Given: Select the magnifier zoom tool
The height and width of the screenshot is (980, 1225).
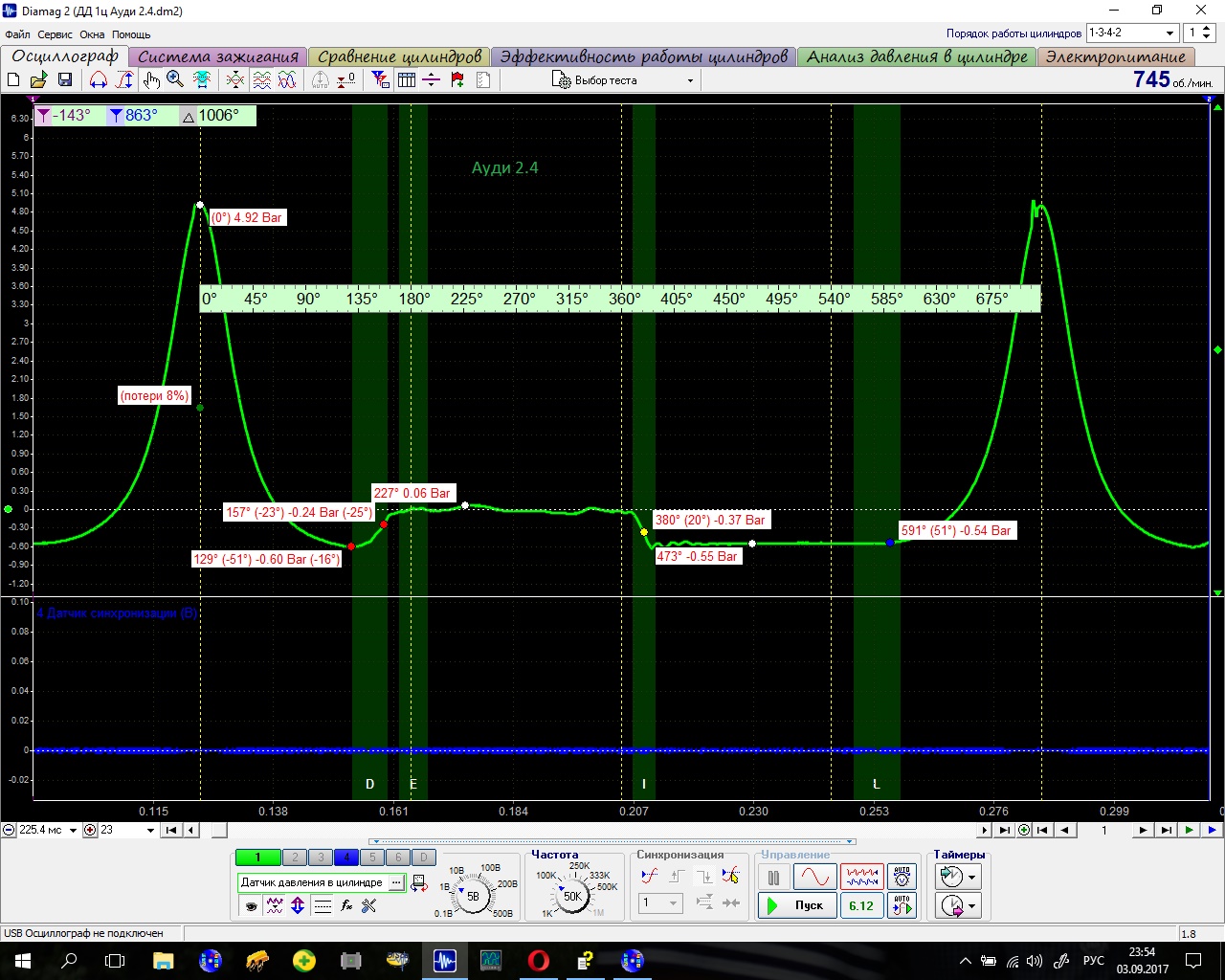Looking at the screenshot, I should click(175, 79).
